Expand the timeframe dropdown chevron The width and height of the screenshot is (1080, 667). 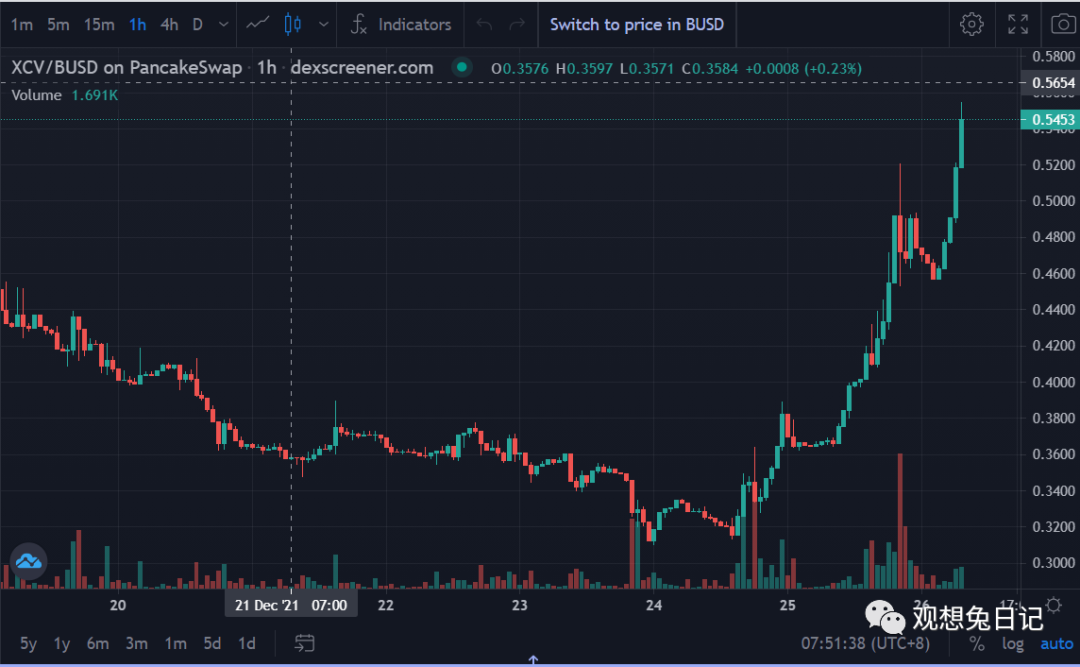point(223,25)
